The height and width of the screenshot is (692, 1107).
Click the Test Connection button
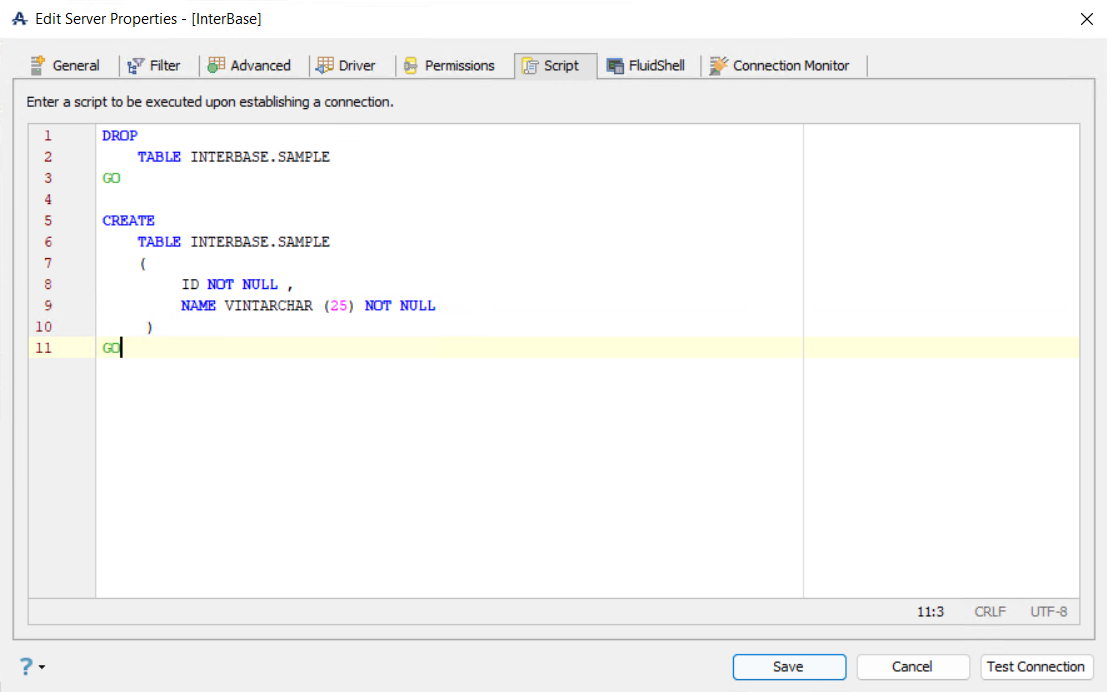coord(1036,667)
